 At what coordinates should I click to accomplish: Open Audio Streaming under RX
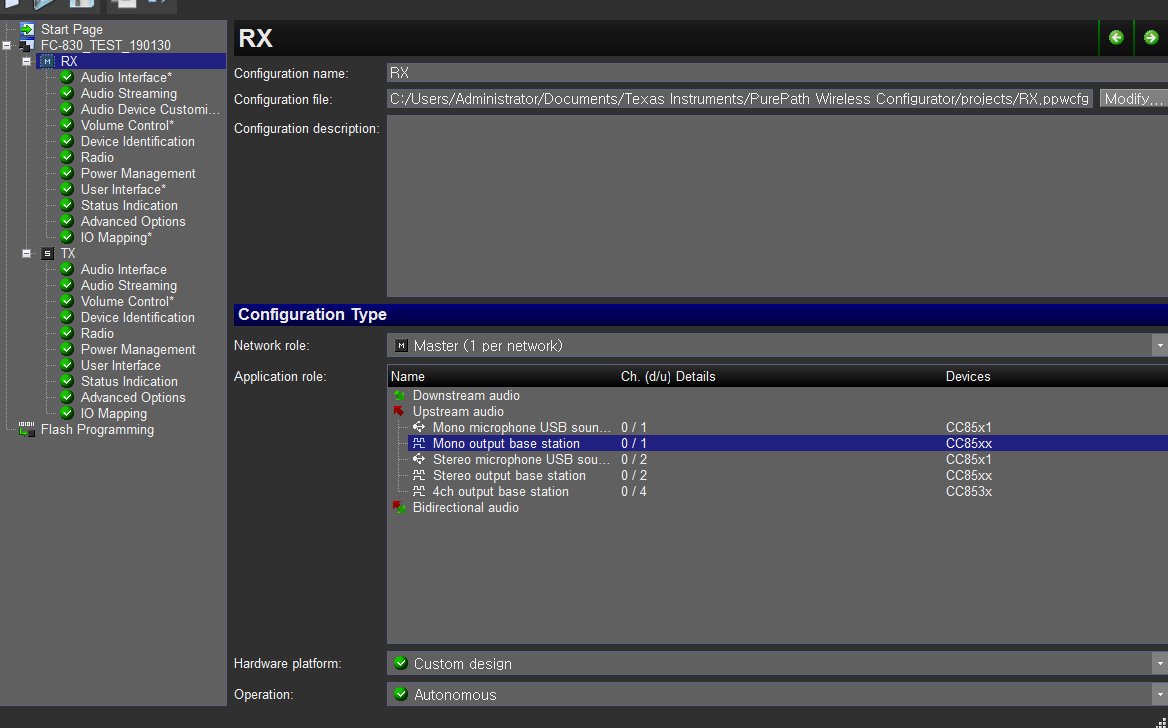tap(129, 93)
